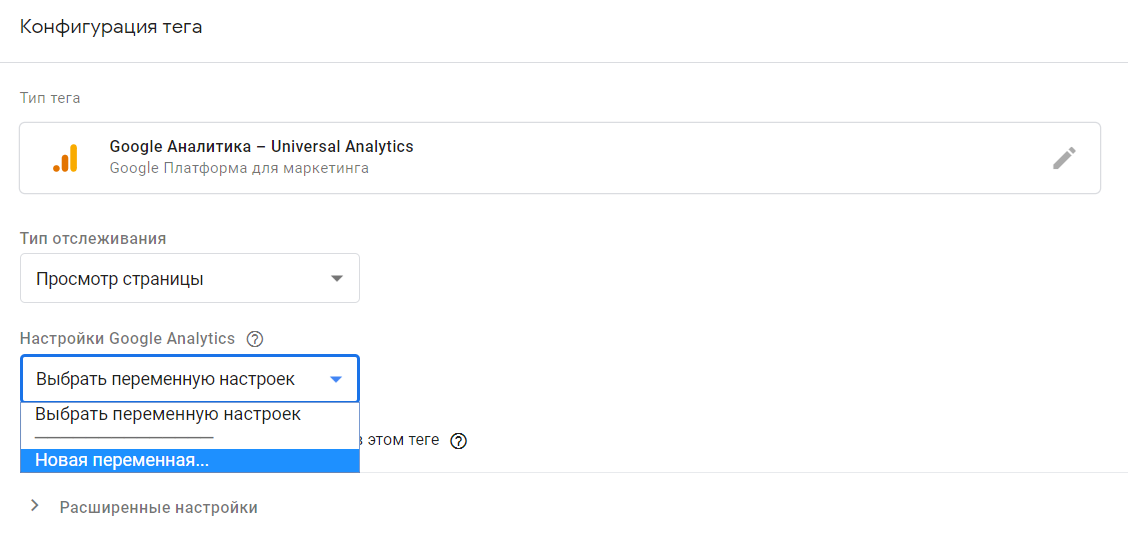Click the Google Аналитика – Universal Analytics title
The width and height of the screenshot is (1128, 534).
coord(261,147)
